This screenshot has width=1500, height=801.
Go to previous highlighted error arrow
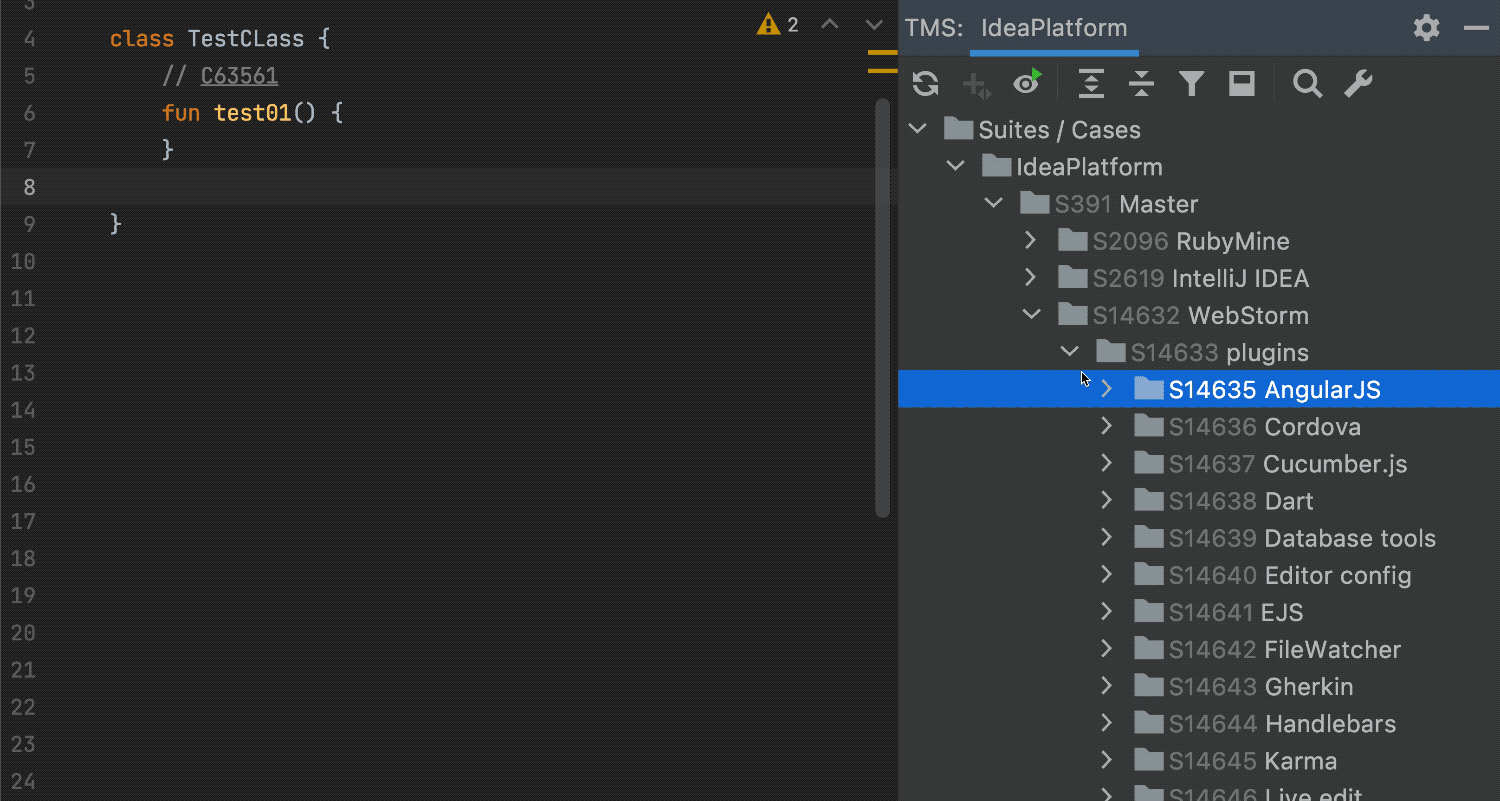[830, 24]
